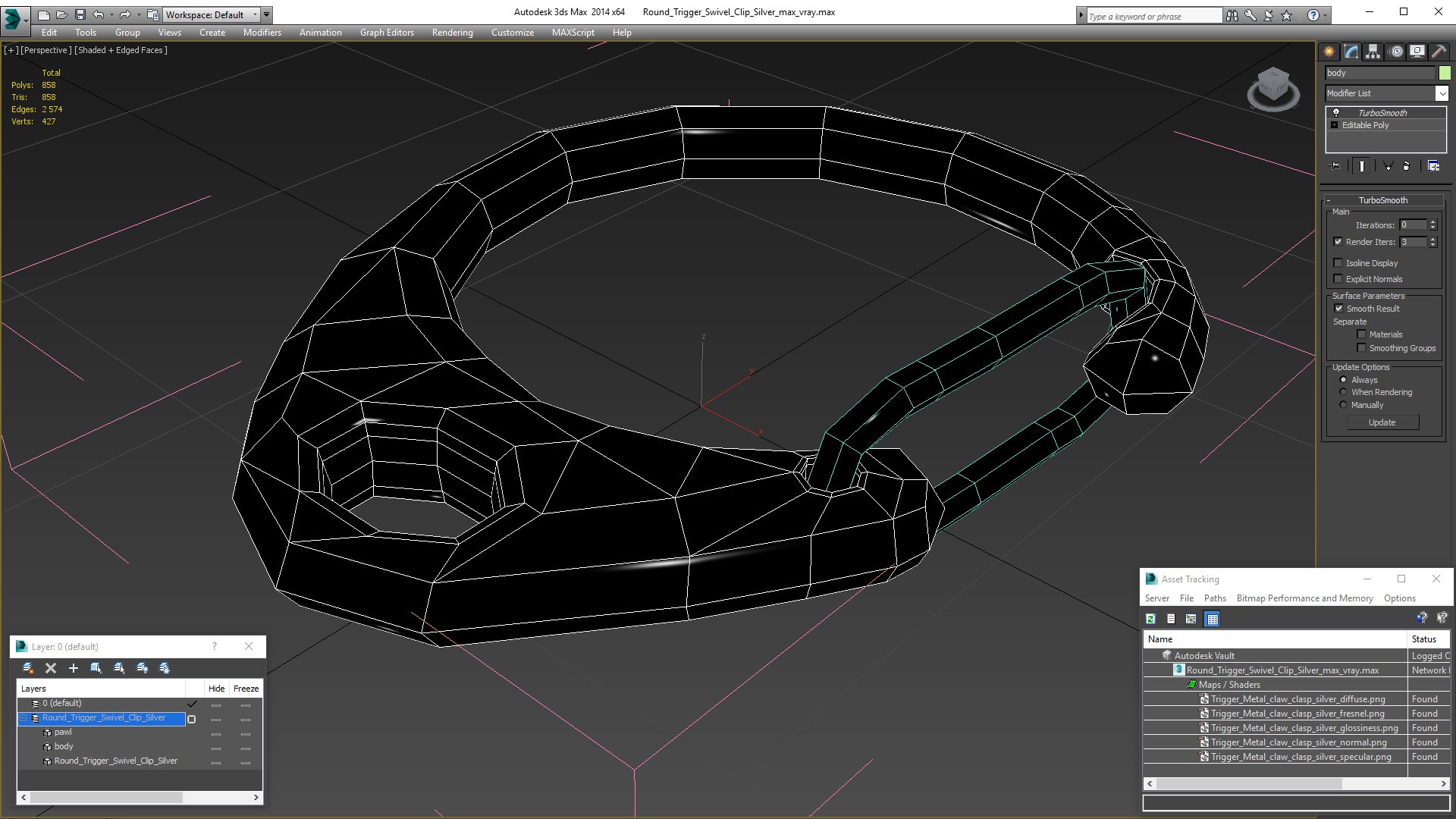1456x819 pixels.
Task: Uncheck the Render Iters checkbox
Action: pyautogui.click(x=1338, y=242)
